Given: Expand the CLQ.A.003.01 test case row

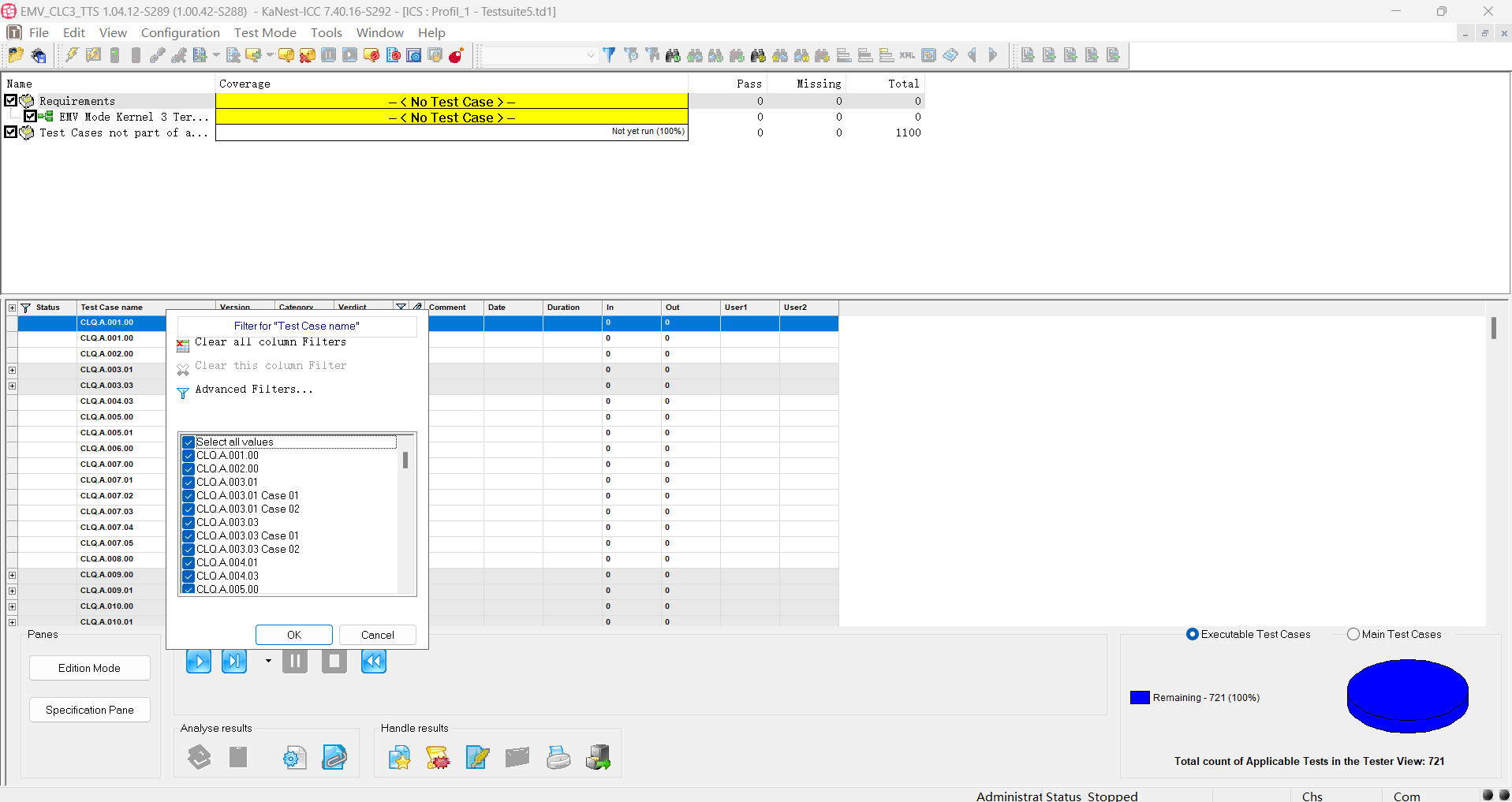Looking at the screenshot, I should [12, 370].
